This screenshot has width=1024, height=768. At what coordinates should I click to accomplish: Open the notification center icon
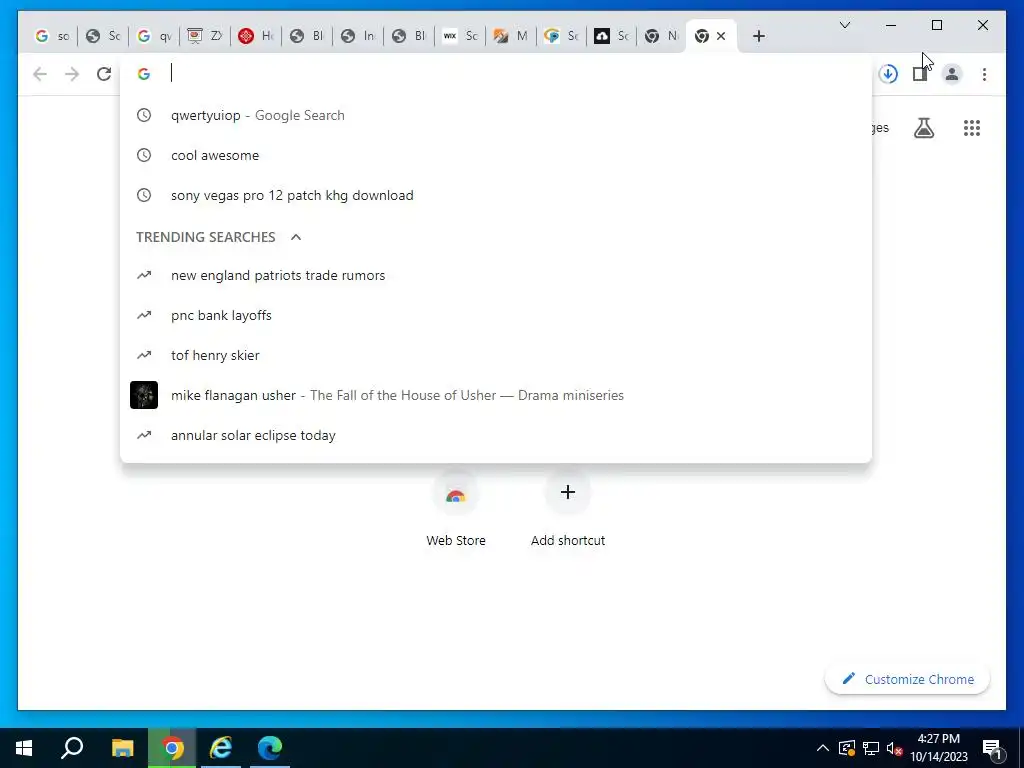(x=992, y=748)
